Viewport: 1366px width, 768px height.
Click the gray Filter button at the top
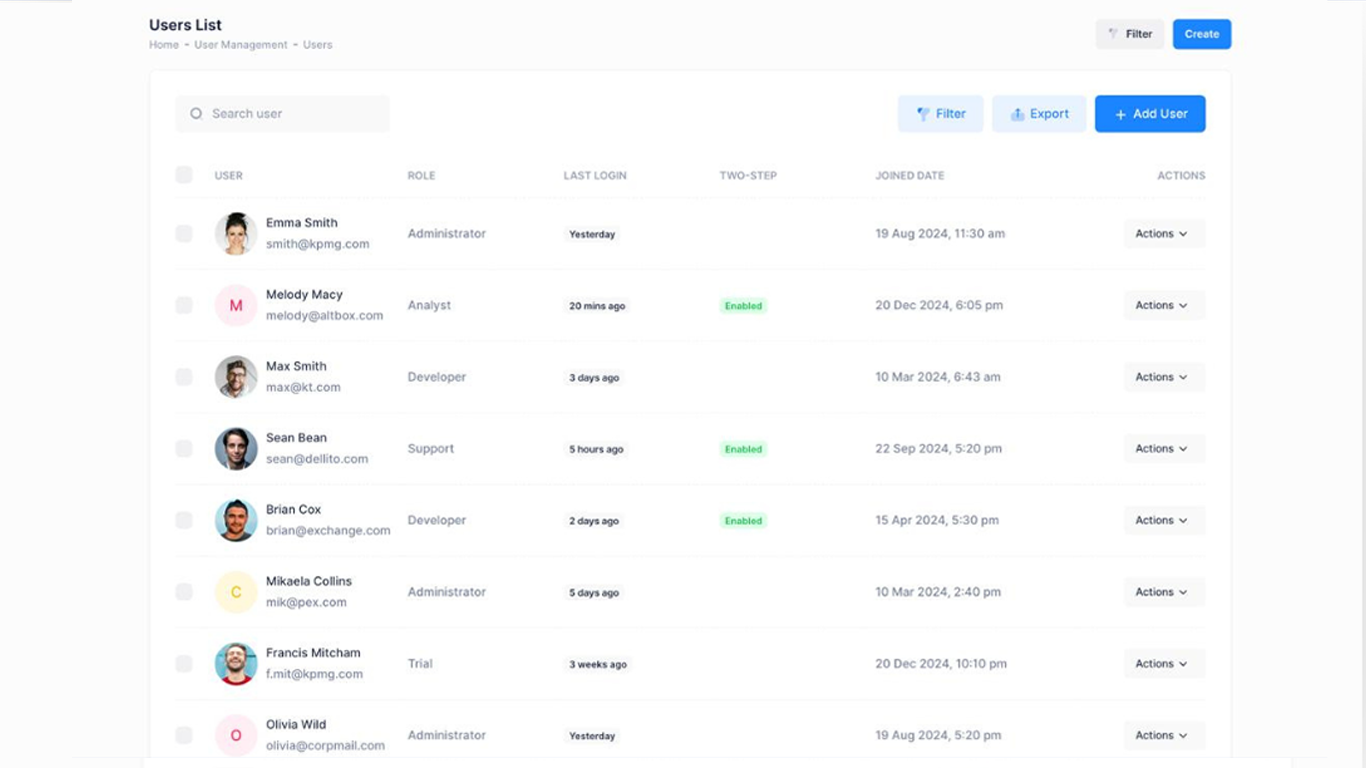pyautogui.click(x=1130, y=34)
